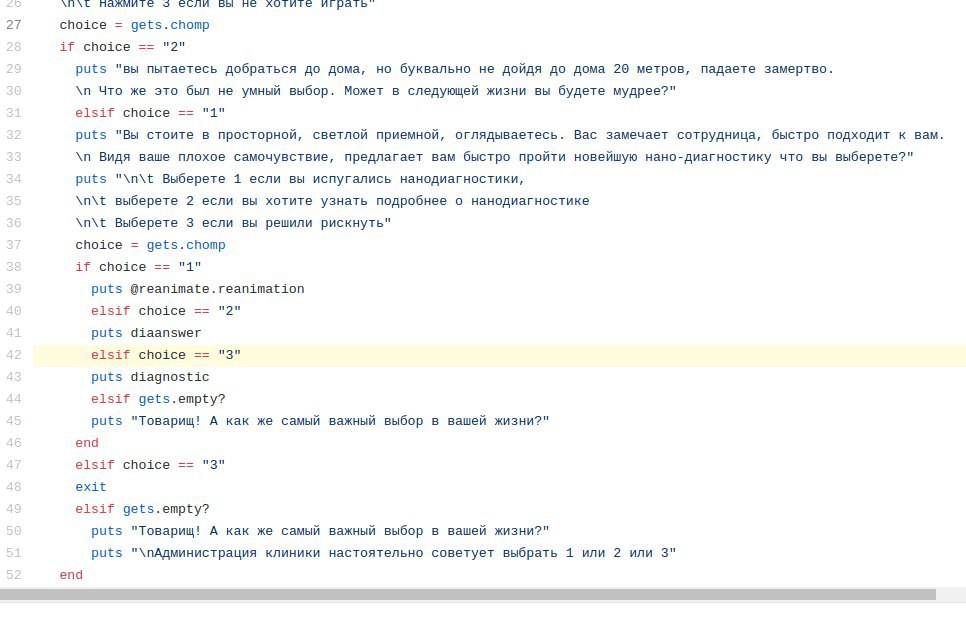Click text 'нано-диагностику' on line 33

[708, 158]
